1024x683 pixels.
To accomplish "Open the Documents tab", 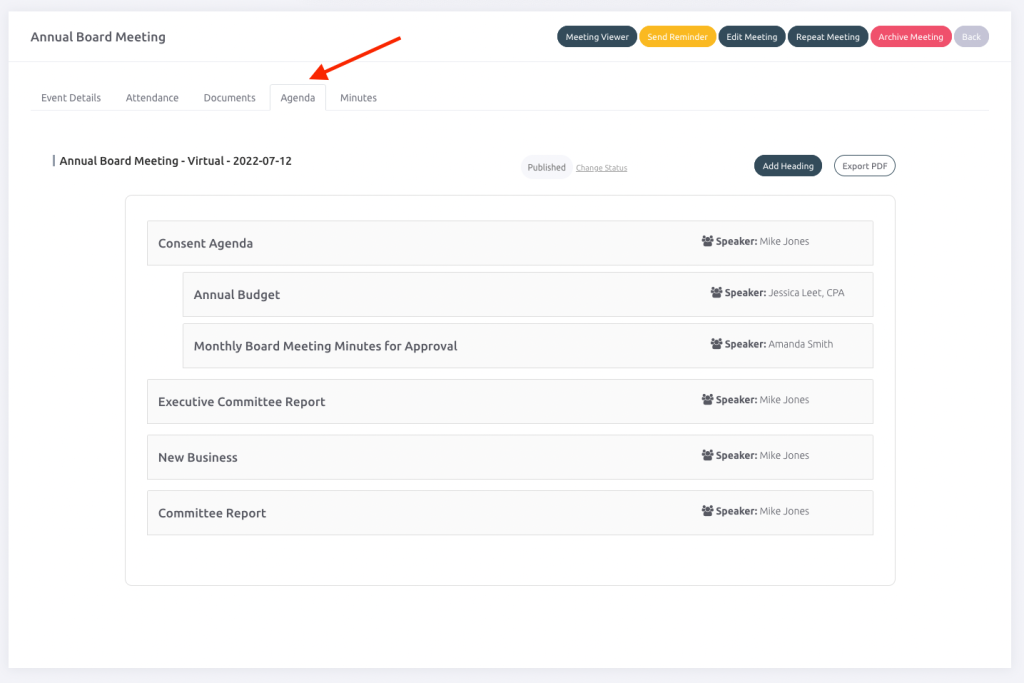I will tap(229, 98).
